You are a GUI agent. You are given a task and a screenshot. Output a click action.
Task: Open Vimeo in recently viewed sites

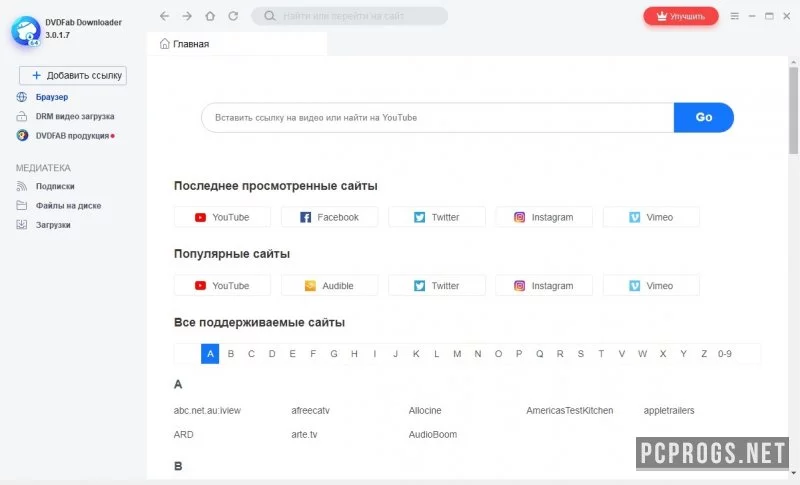pos(651,217)
